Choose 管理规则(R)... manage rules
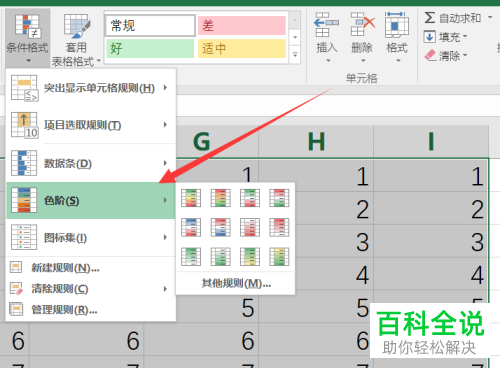 [91, 310]
